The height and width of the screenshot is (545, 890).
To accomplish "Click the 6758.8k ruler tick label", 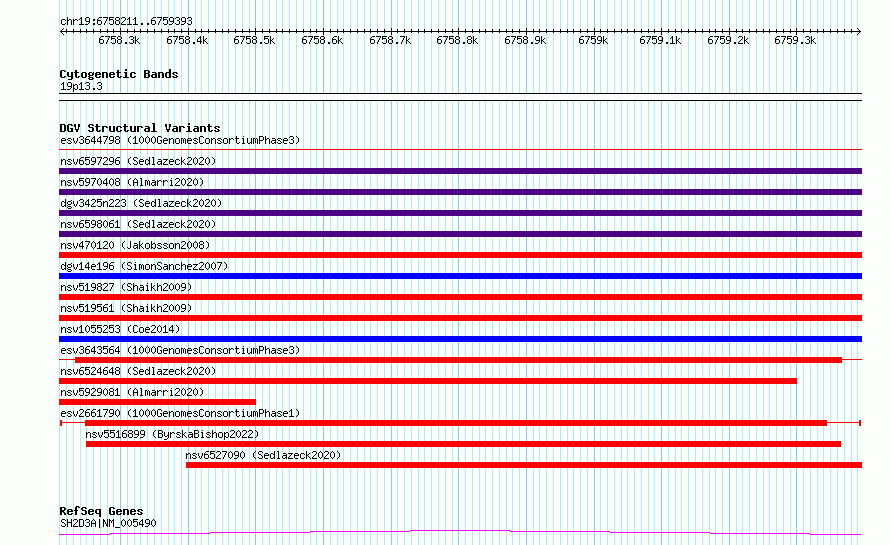I will click(x=457, y=40).
